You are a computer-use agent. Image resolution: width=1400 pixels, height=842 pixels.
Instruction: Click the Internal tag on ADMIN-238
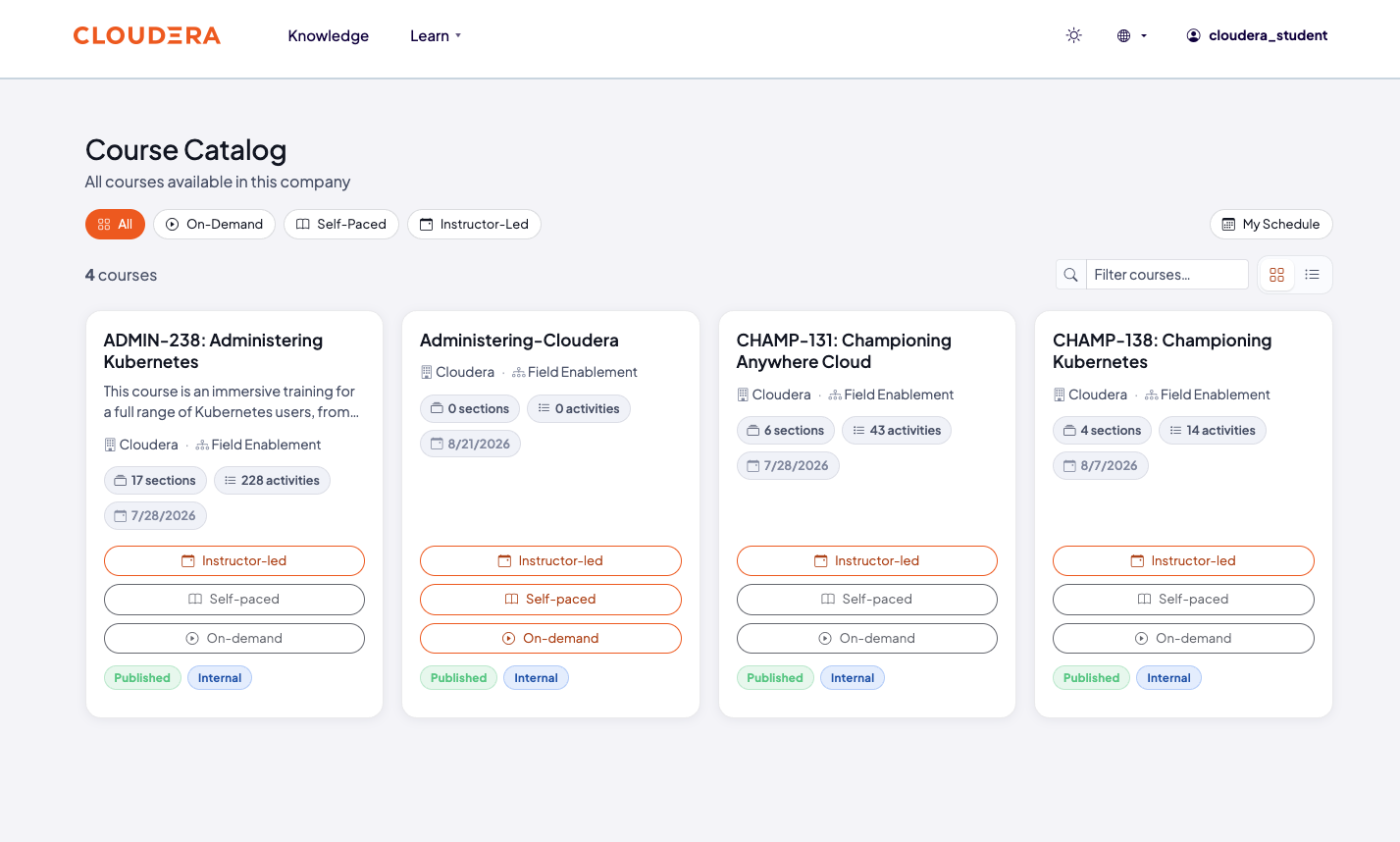coord(220,677)
